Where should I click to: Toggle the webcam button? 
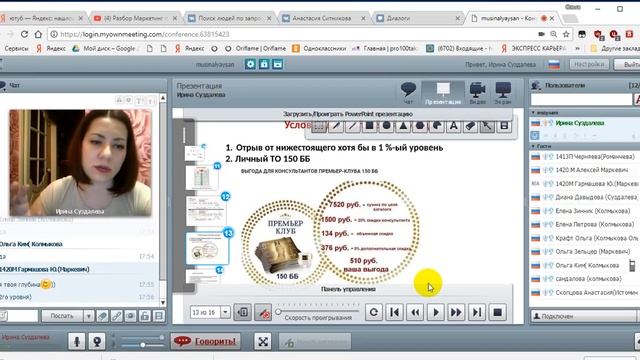(97, 341)
